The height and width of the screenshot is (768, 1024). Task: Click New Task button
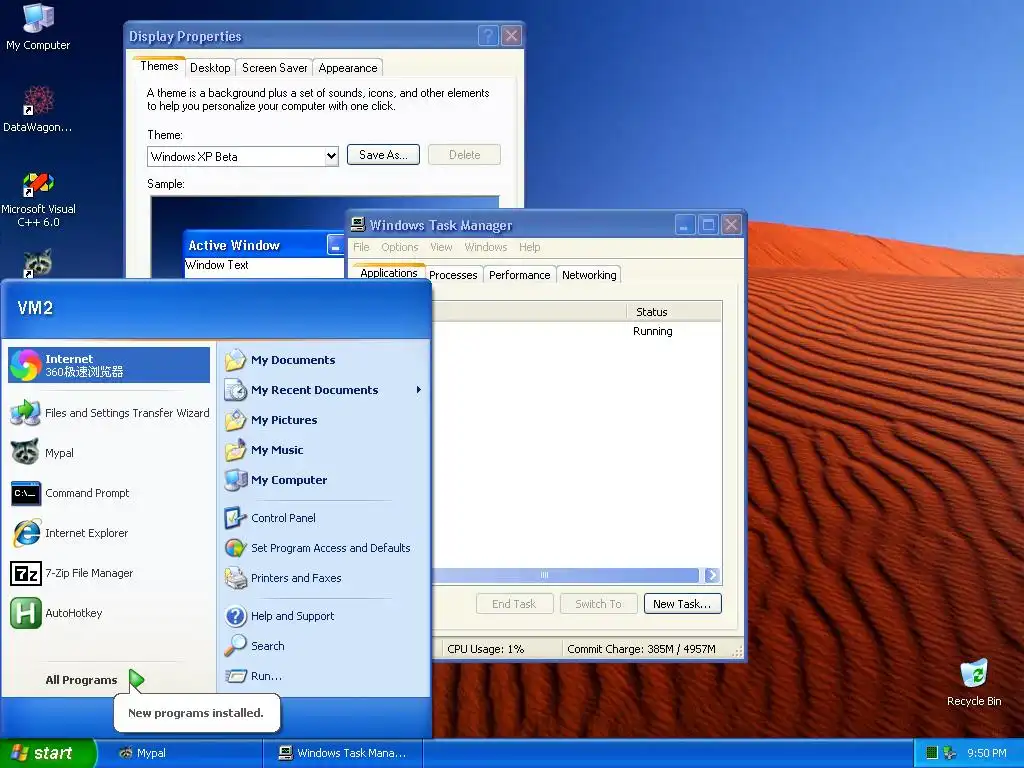click(x=682, y=604)
